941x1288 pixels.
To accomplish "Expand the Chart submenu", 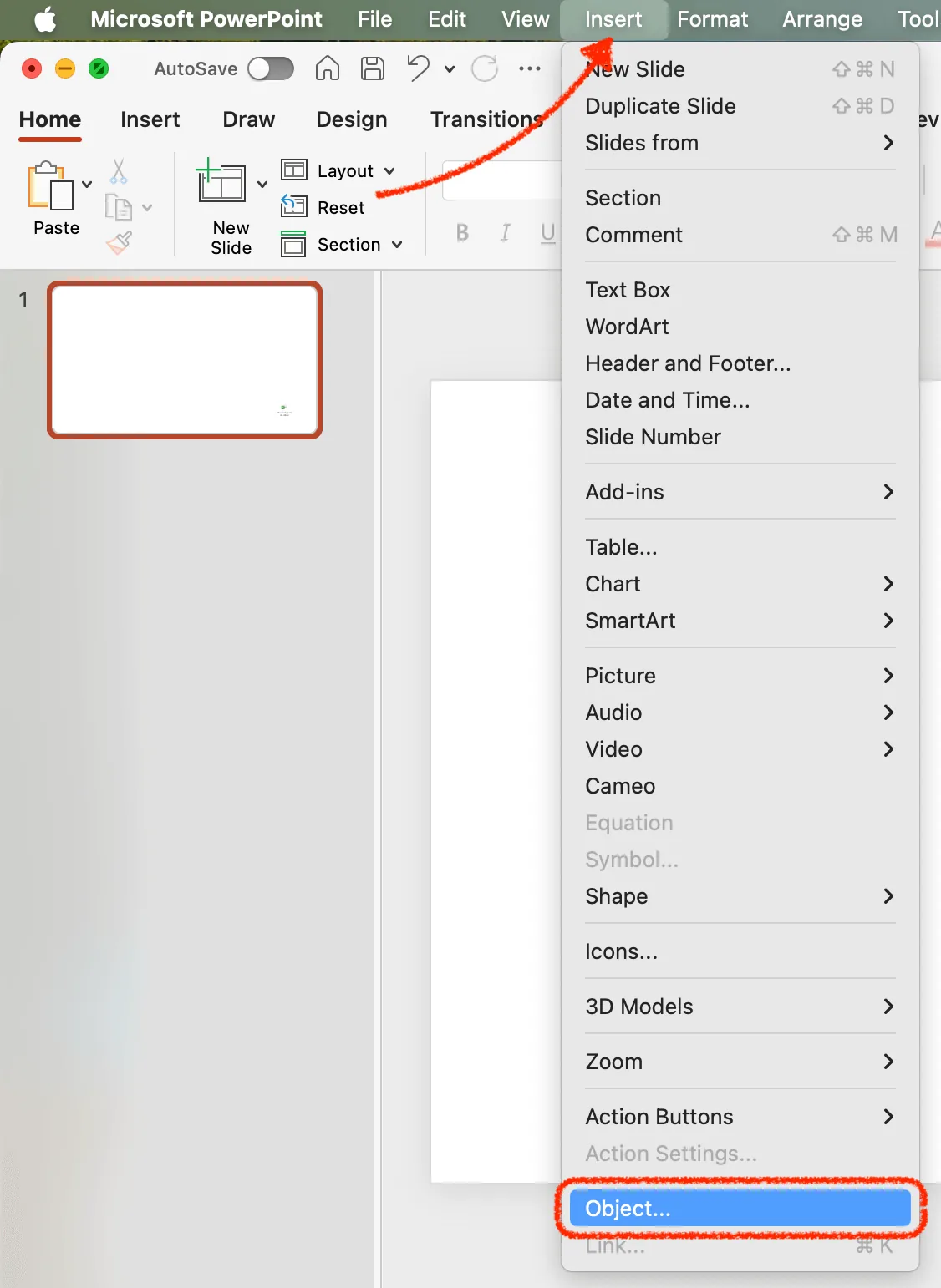I will (740, 584).
